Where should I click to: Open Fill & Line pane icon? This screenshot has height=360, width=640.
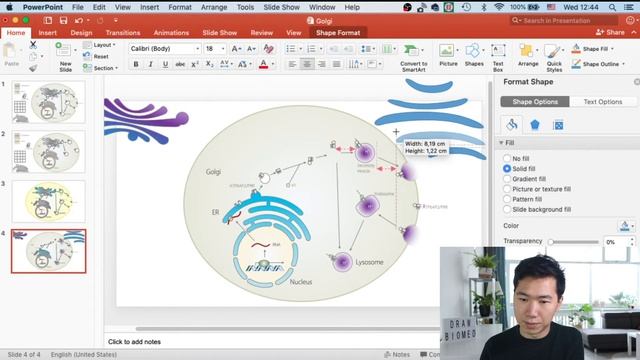point(511,124)
